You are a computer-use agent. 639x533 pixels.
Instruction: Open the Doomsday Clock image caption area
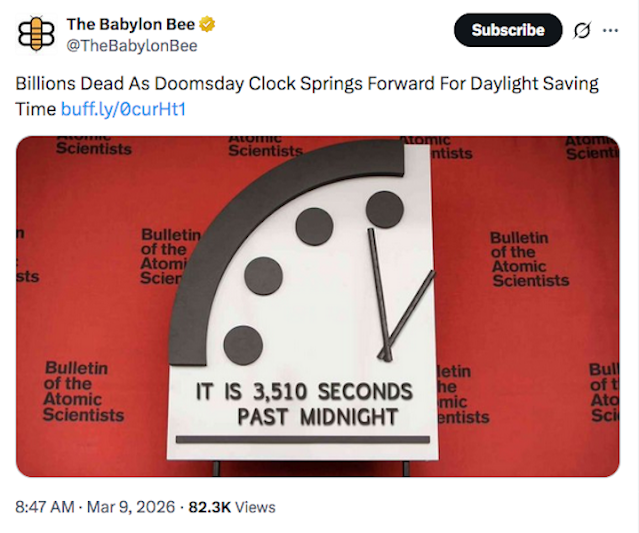(x=302, y=403)
